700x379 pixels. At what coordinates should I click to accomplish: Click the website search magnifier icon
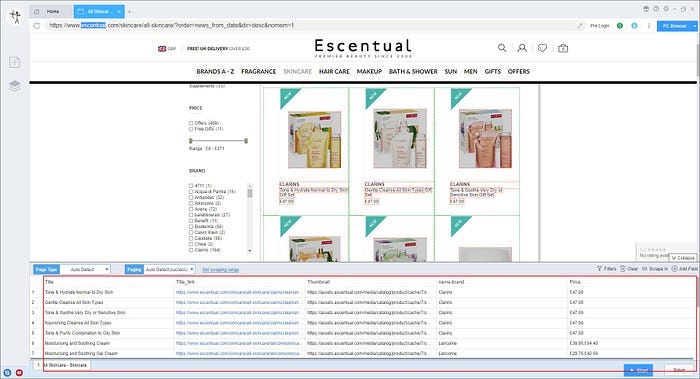click(x=502, y=48)
